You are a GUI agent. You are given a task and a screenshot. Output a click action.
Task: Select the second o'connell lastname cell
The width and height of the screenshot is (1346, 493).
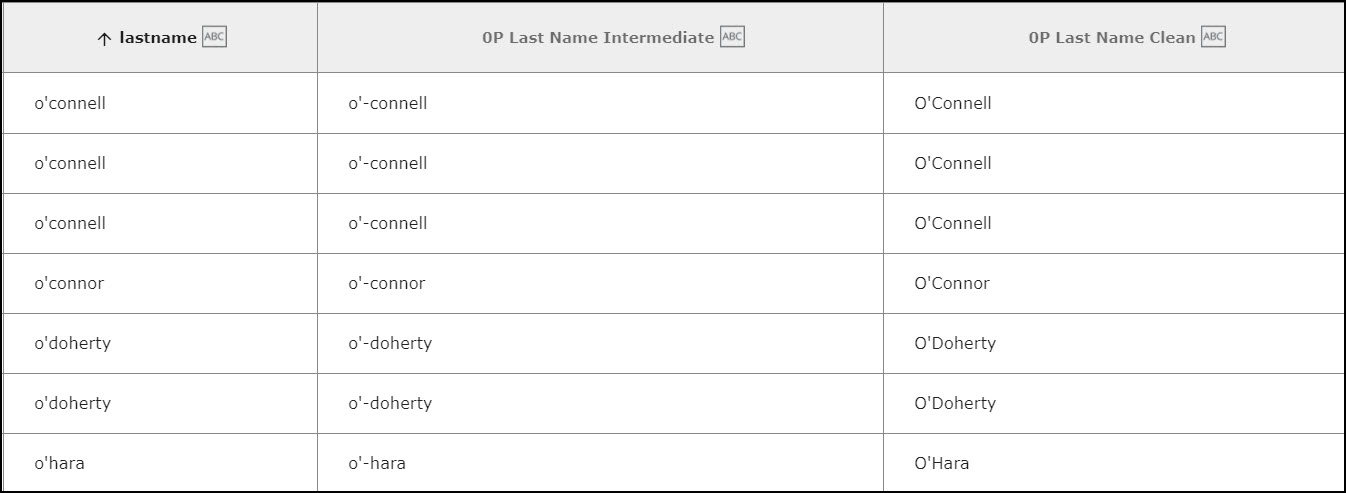160,163
